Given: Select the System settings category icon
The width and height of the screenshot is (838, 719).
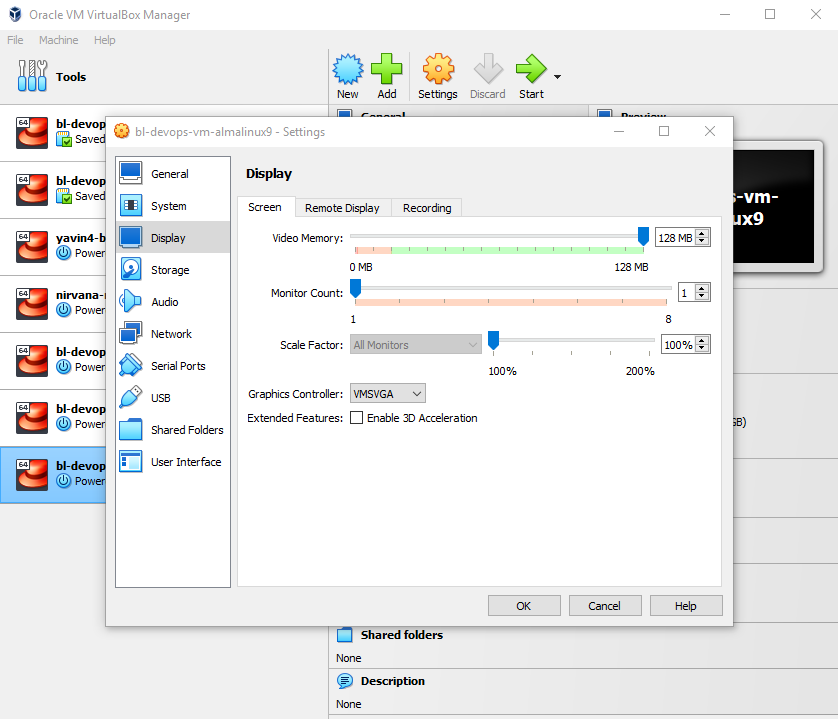Looking at the screenshot, I should pos(131,205).
